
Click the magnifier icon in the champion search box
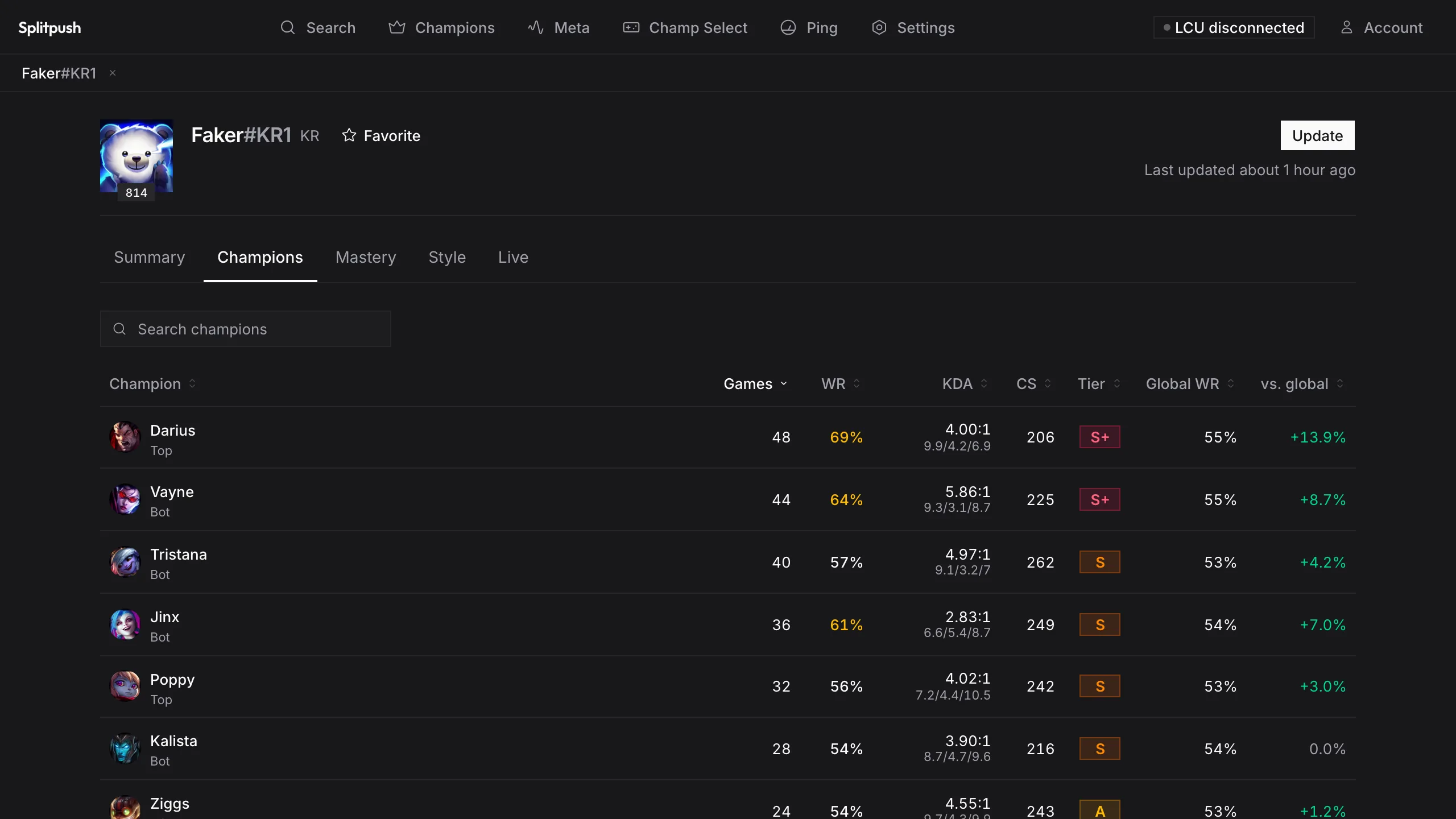click(x=119, y=329)
